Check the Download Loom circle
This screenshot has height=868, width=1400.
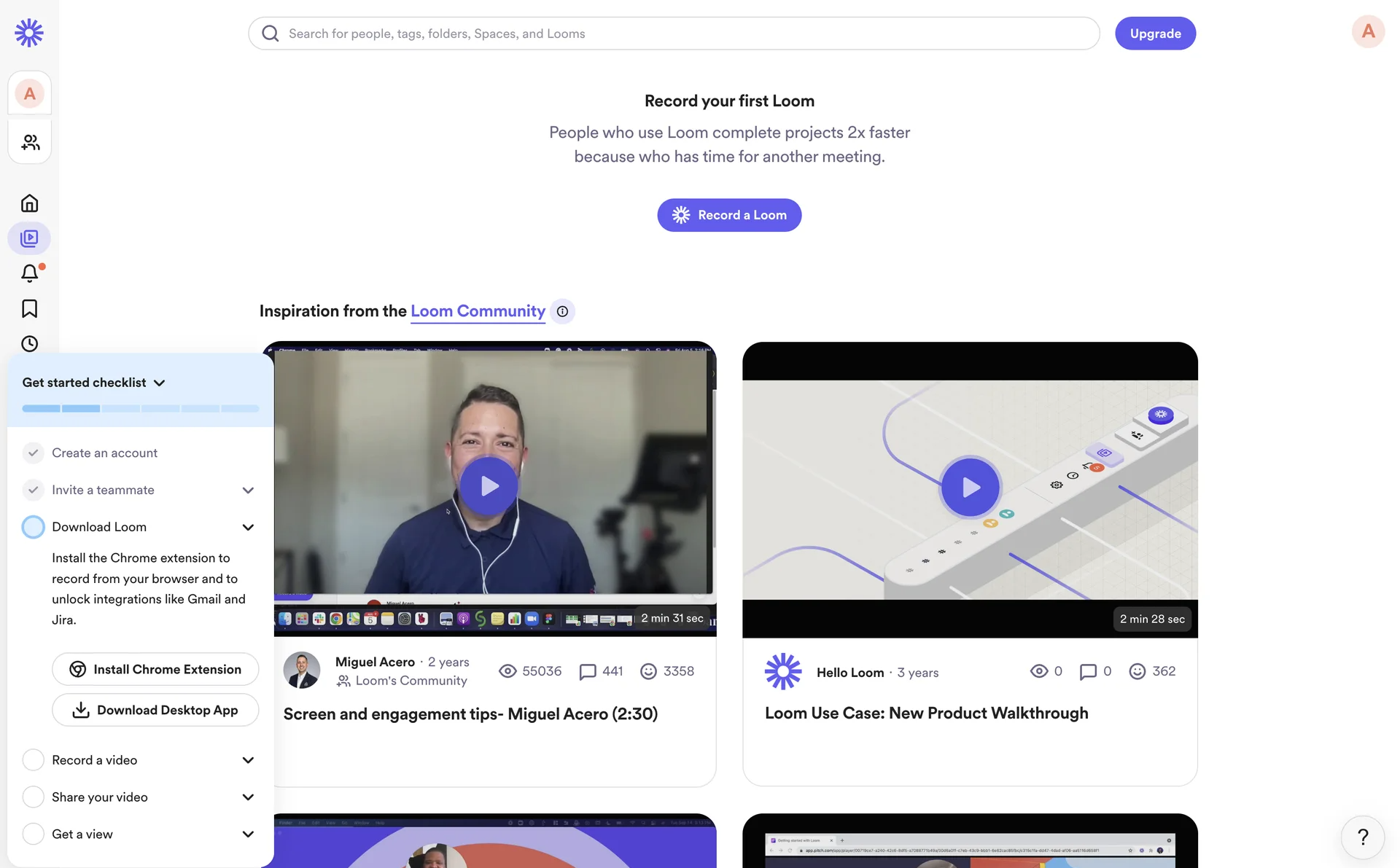[33, 527]
